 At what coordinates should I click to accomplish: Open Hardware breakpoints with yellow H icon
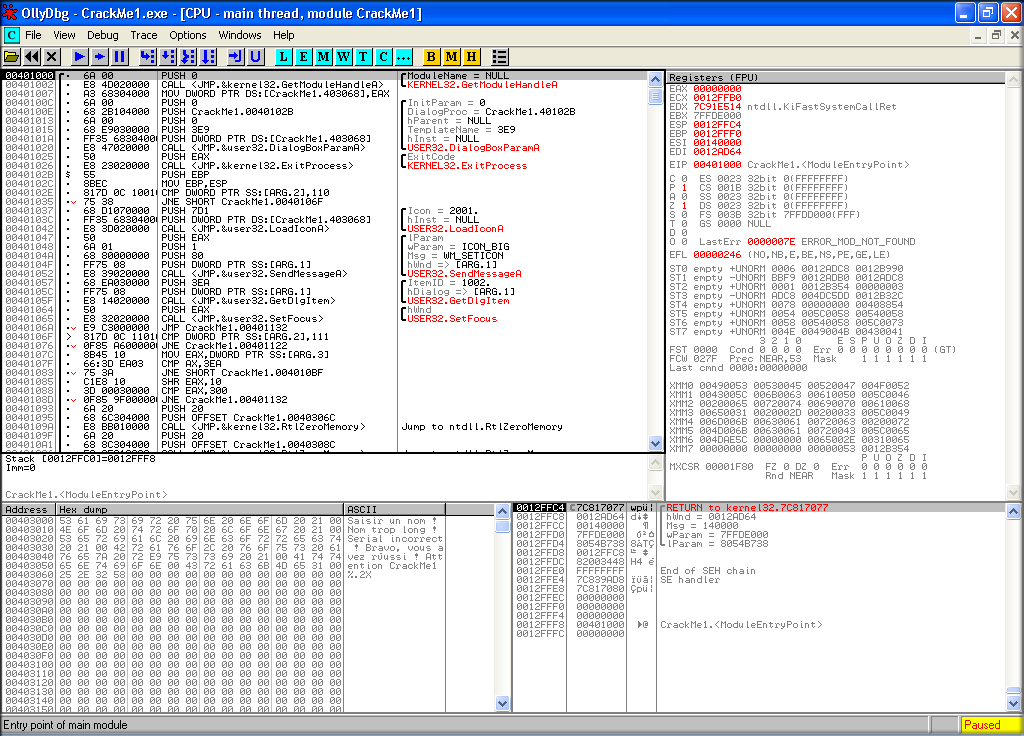(472, 57)
